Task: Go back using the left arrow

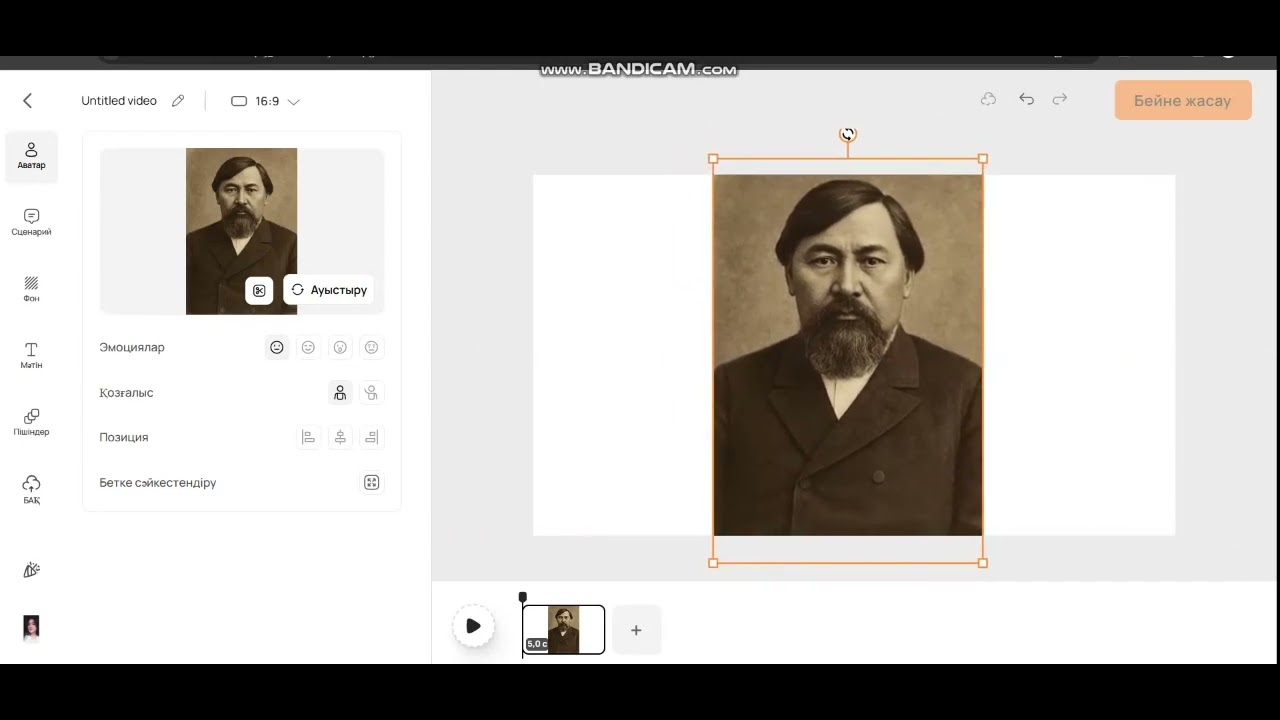Action: [x=27, y=100]
